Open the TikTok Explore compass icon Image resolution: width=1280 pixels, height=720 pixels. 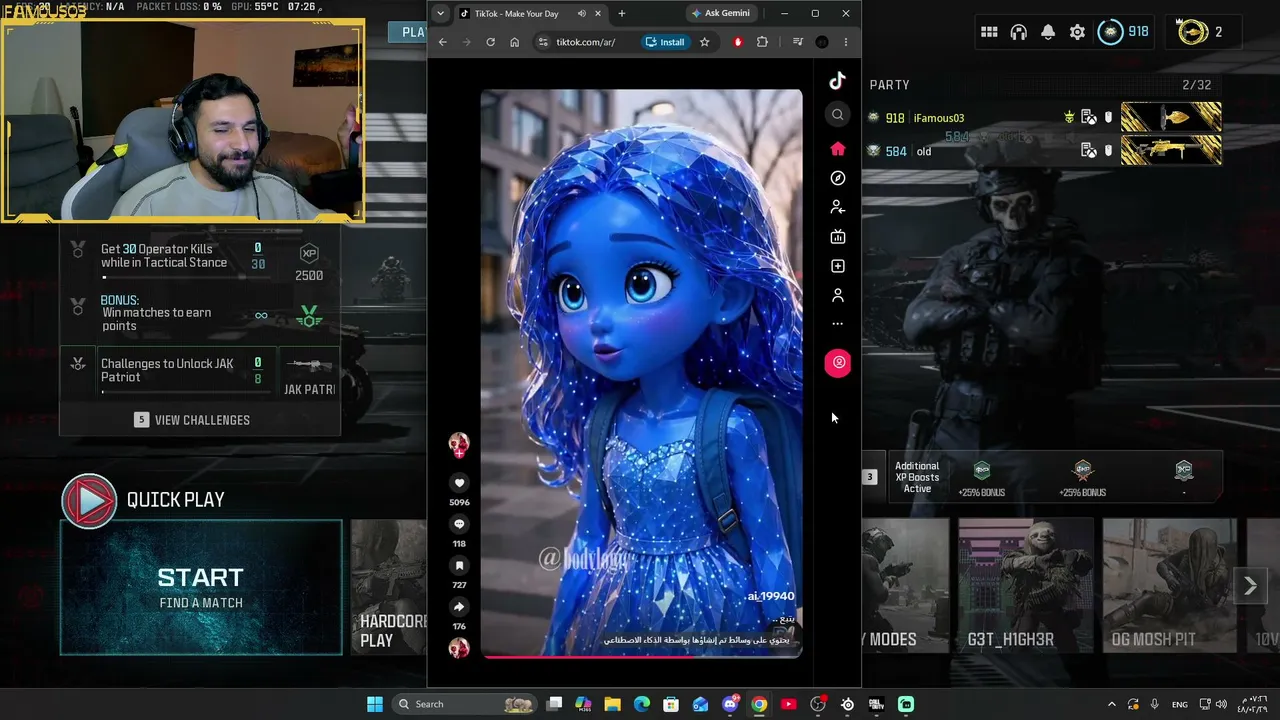click(x=838, y=178)
